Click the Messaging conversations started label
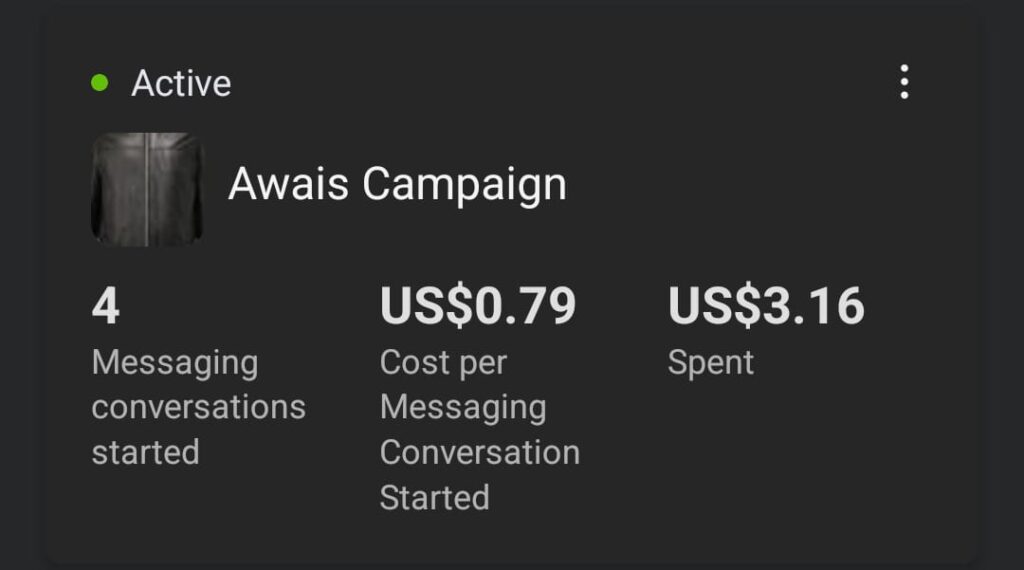The width and height of the screenshot is (1024, 570). (199, 407)
